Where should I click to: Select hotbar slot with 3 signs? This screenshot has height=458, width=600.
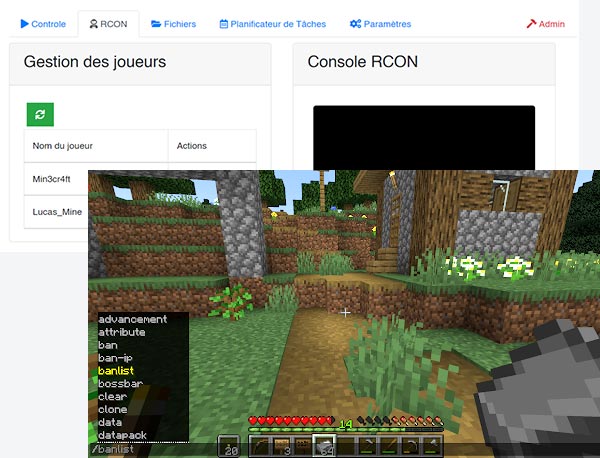[x=281, y=446]
